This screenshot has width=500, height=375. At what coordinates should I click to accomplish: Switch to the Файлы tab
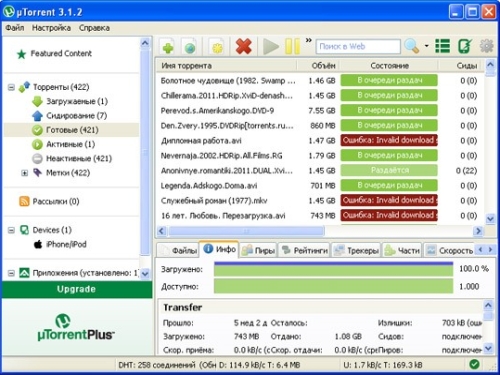[179, 250]
